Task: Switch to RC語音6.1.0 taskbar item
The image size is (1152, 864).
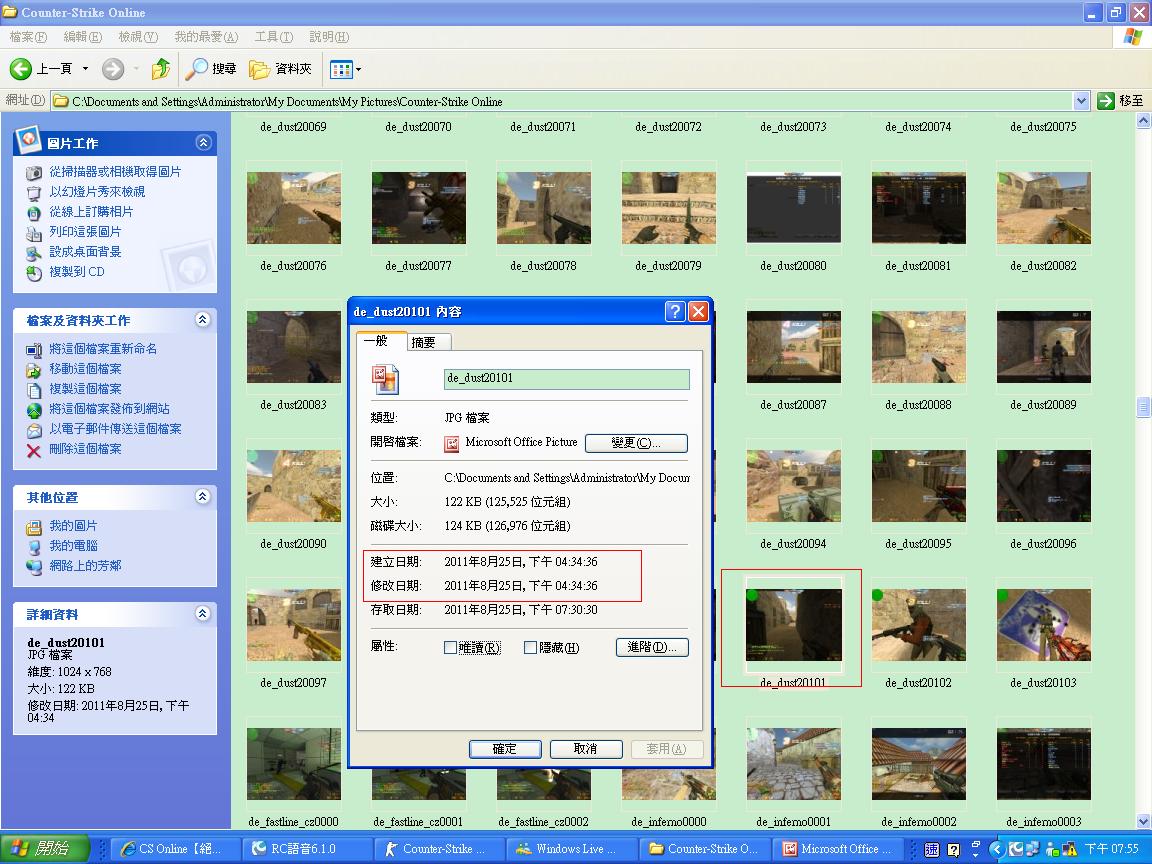Action: pyautogui.click(x=307, y=849)
